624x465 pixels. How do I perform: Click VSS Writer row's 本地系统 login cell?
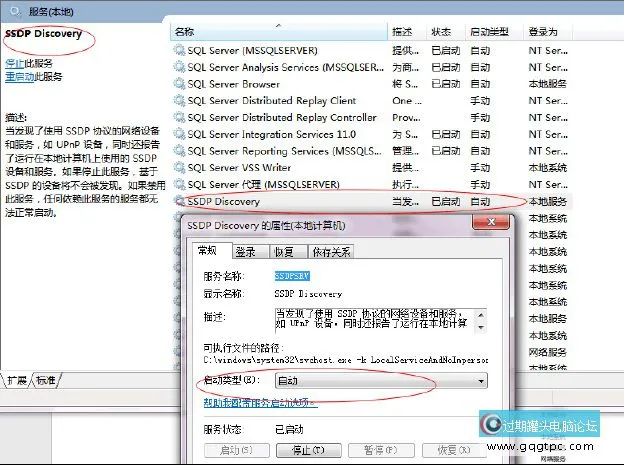pos(548,168)
